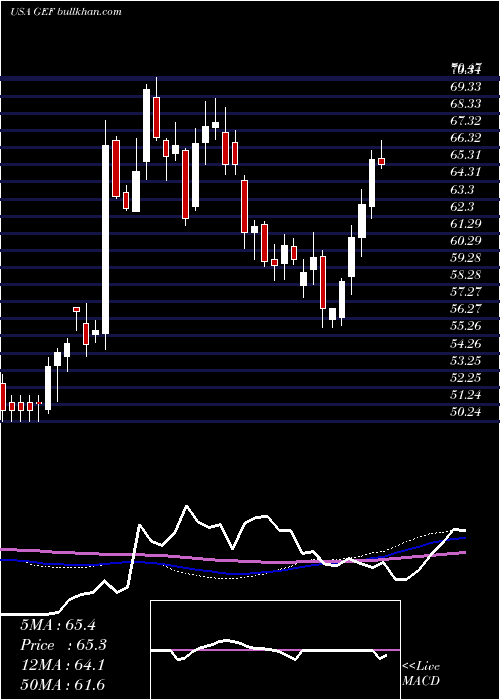The width and height of the screenshot is (500, 700).
Task: Click the 60.29 price axis label
Action: tap(466, 241)
